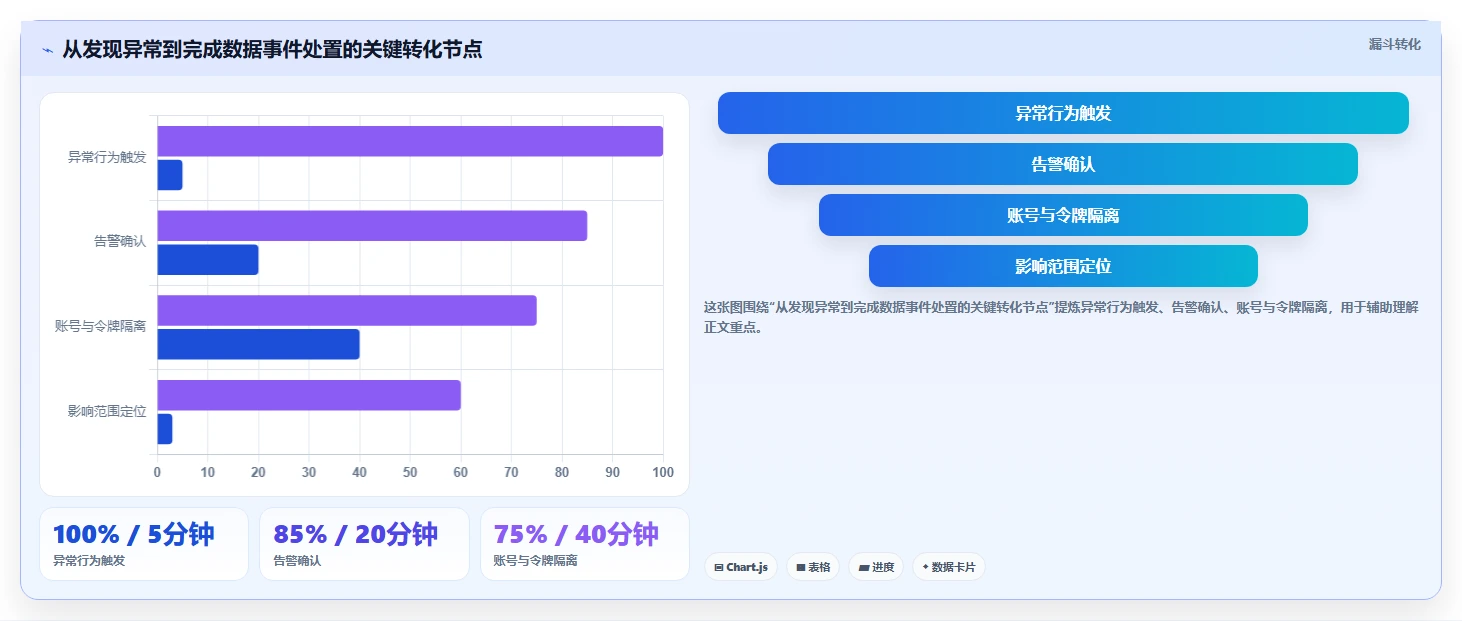Click the 数据卡片 chip label
The height and width of the screenshot is (621, 1462).
953,568
